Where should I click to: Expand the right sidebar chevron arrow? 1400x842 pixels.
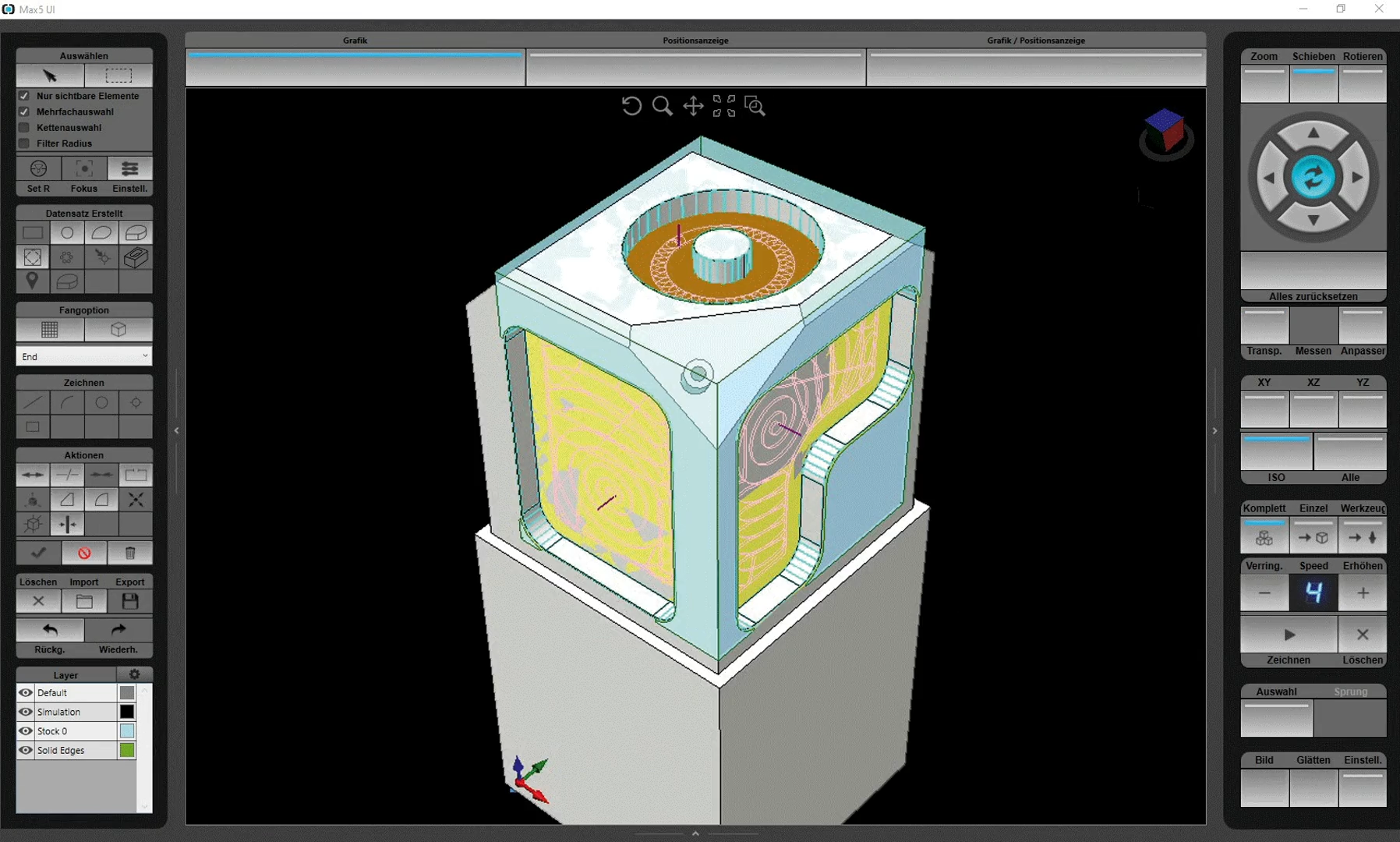pyautogui.click(x=1214, y=430)
